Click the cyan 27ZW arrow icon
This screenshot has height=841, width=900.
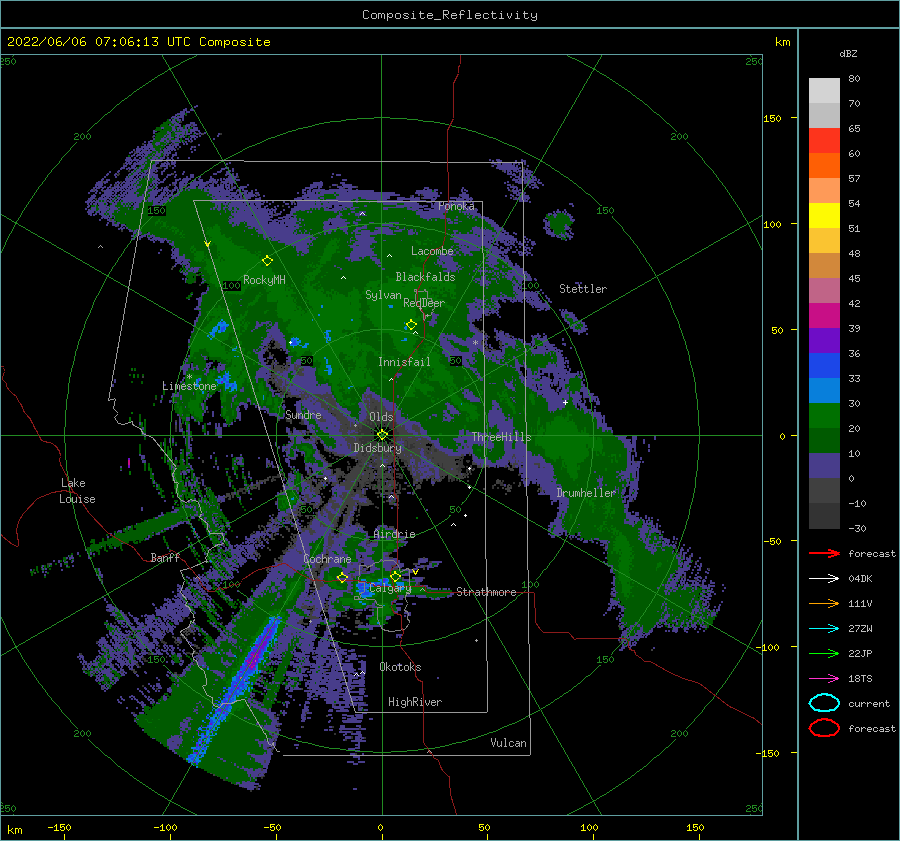coord(824,628)
